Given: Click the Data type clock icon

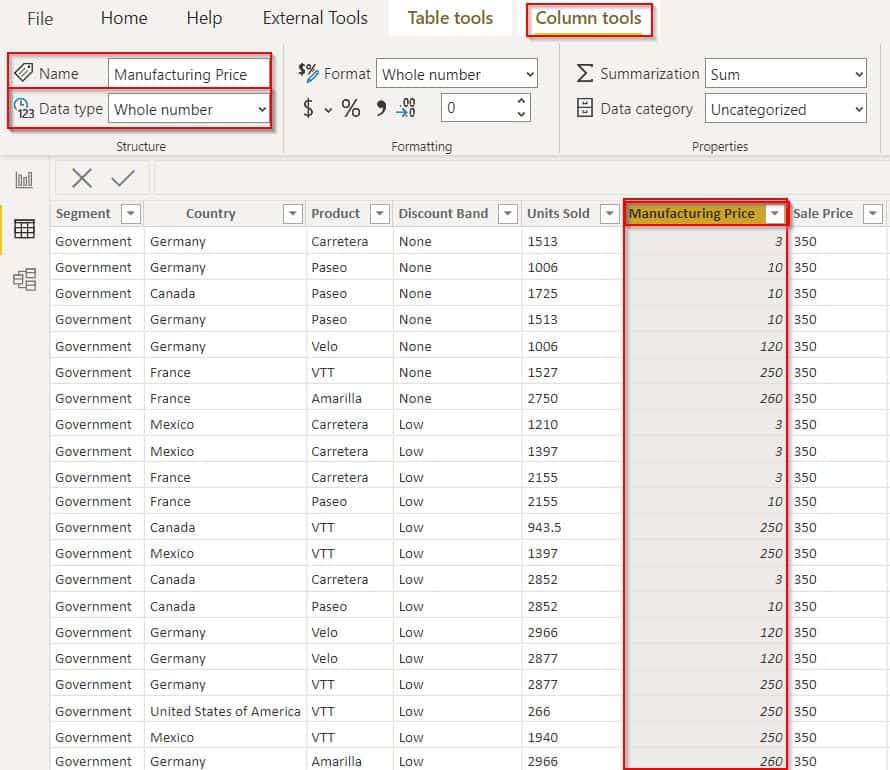Looking at the screenshot, I should pos(24,108).
